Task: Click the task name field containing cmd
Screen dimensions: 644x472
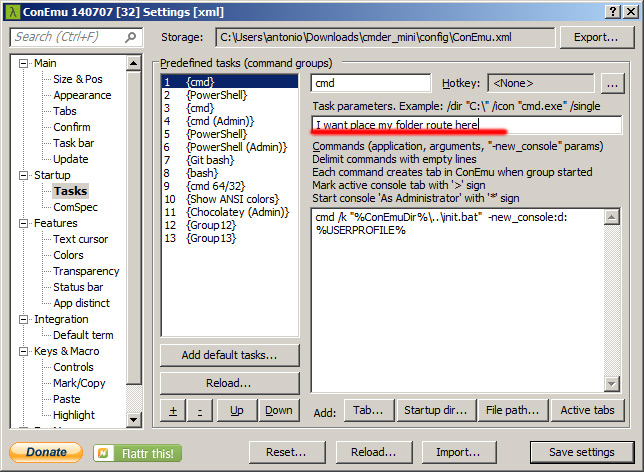Action: [371, 83]
